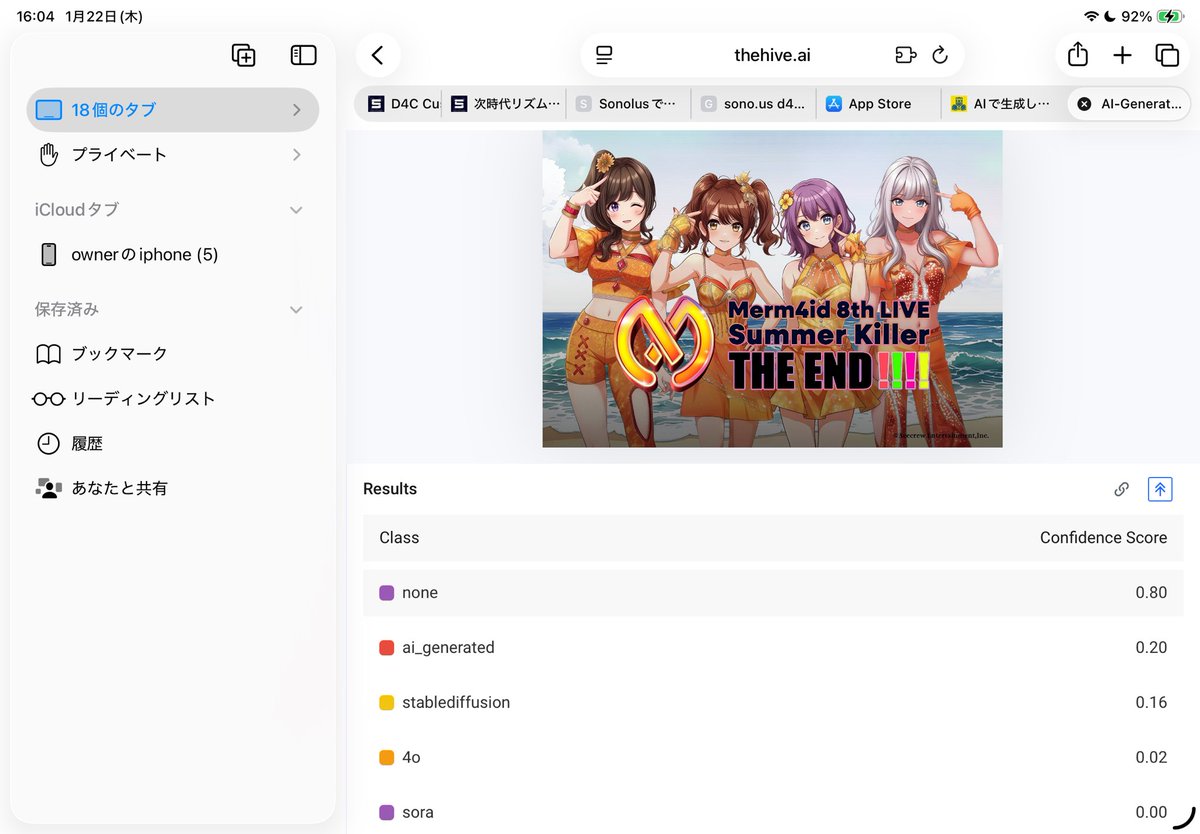Collapse the 保存済み section
The width and height of the screenshot is (1200, 834).
(x=296, y=310)
